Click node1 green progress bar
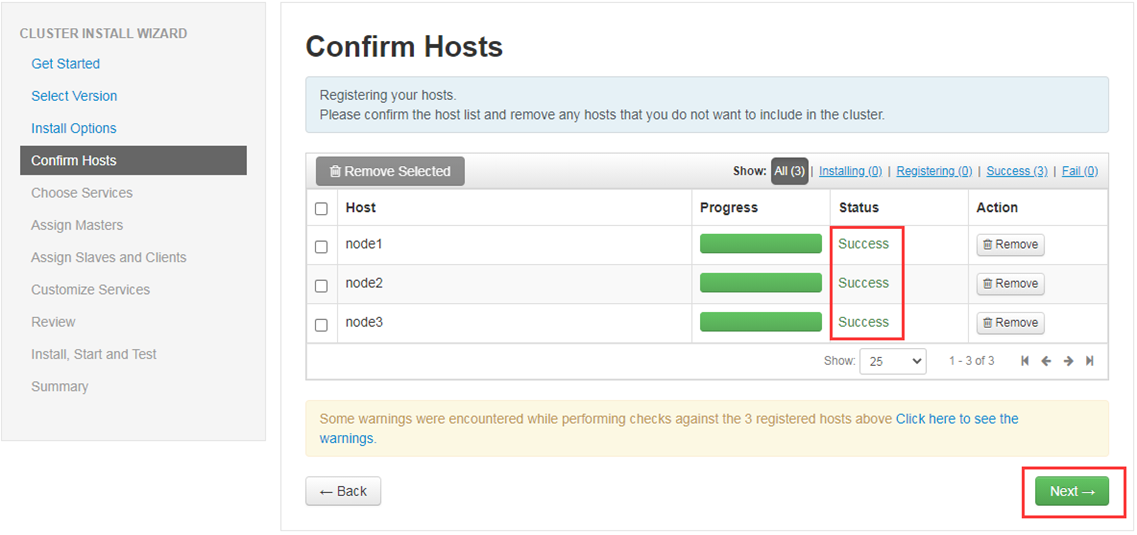The height and width of the screenshot is (535, 1137). click(x=761, y=244)
